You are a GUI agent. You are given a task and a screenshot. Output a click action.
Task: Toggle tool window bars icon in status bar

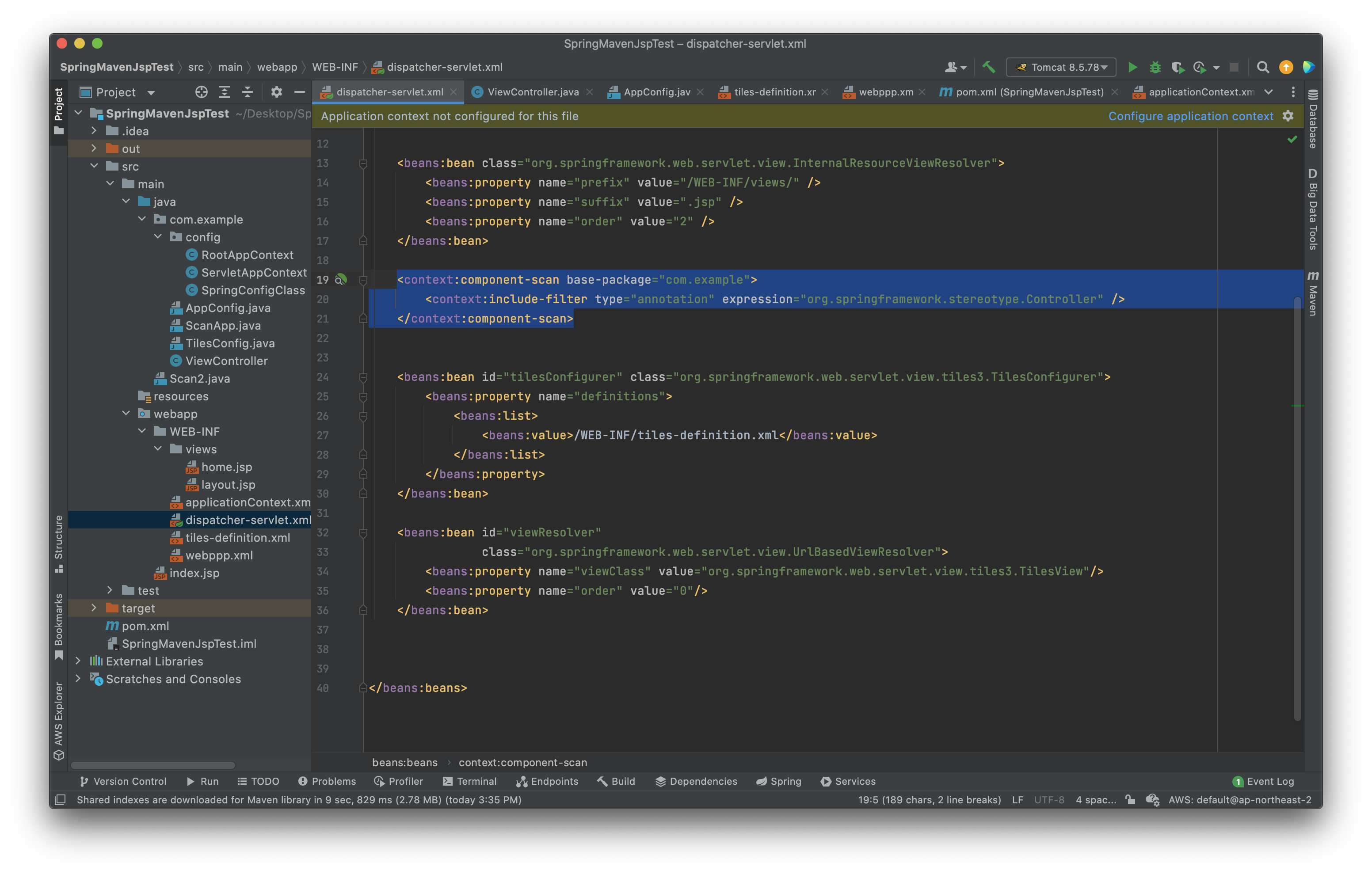[x=61, y=799]
